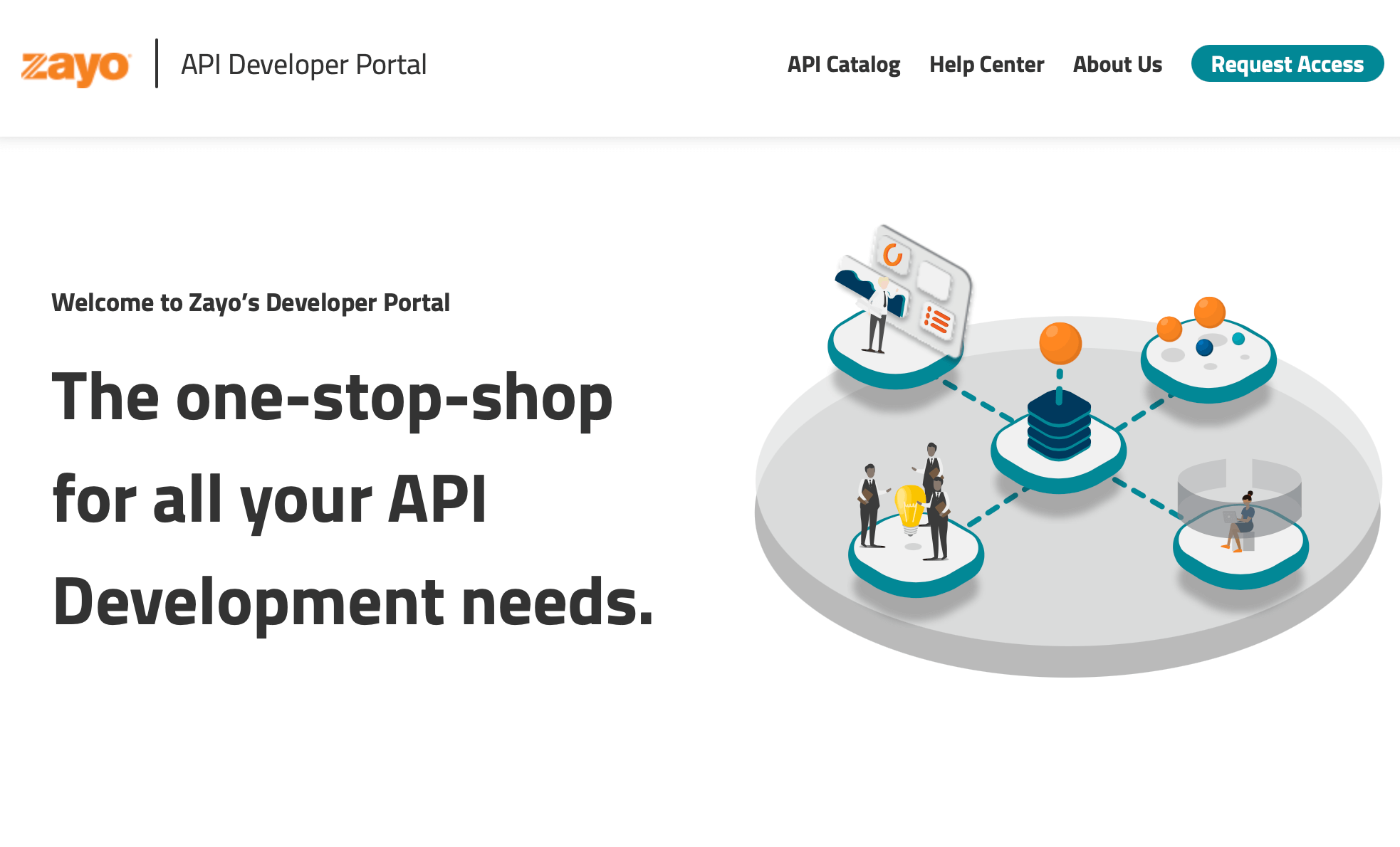Click the 'Welcome to Zayo's Developer Portal' text
Screen dimensions: 1400x847
(250, 302)
